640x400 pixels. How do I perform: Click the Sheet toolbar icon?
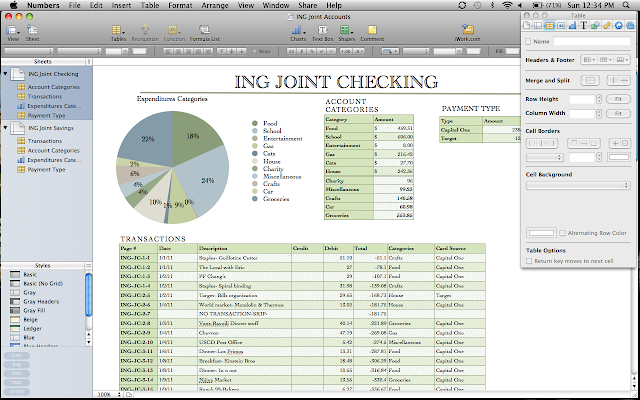34,30
